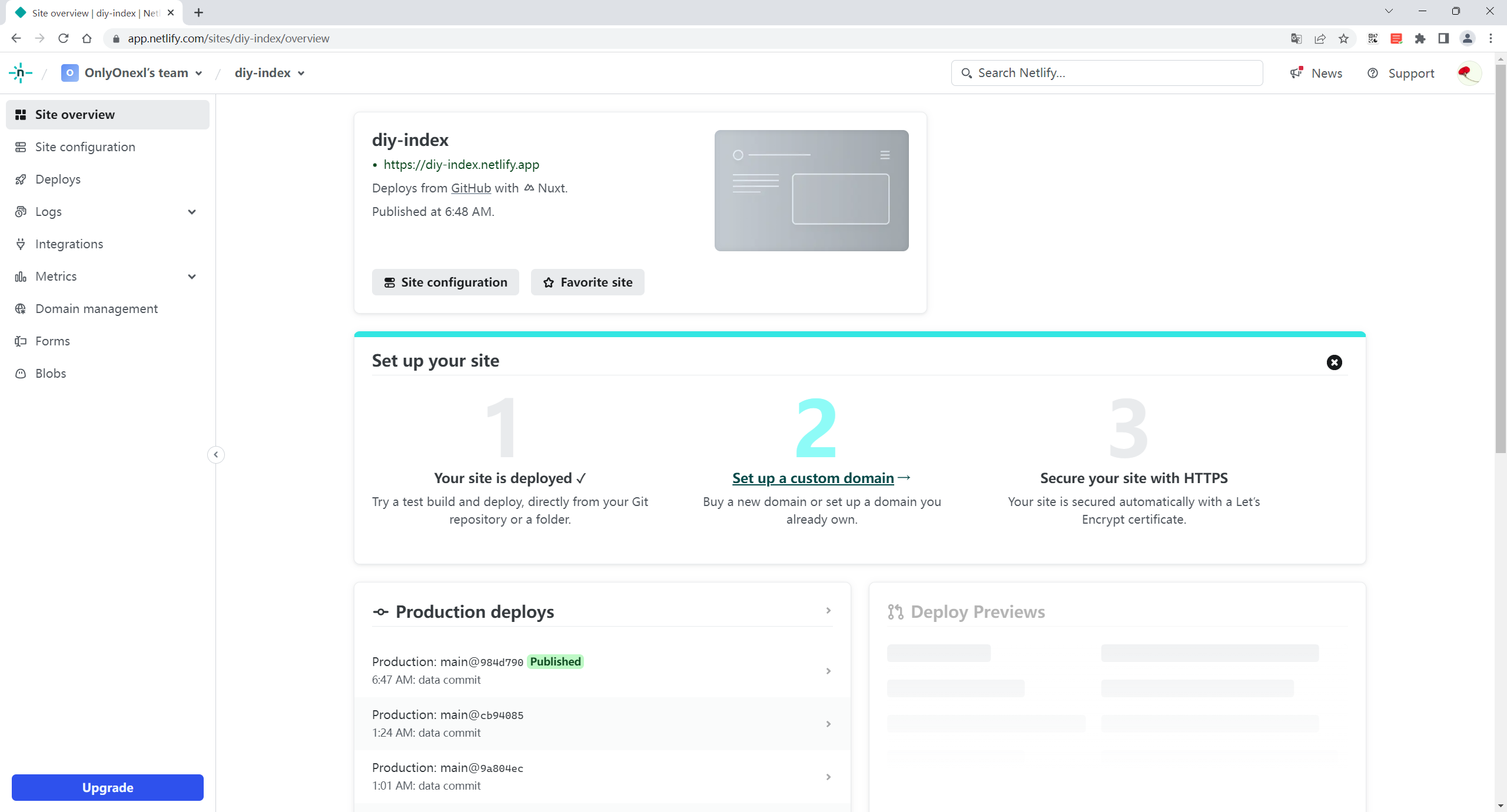Click the Upgrade button
The image size is (1507, 812).
108,788
